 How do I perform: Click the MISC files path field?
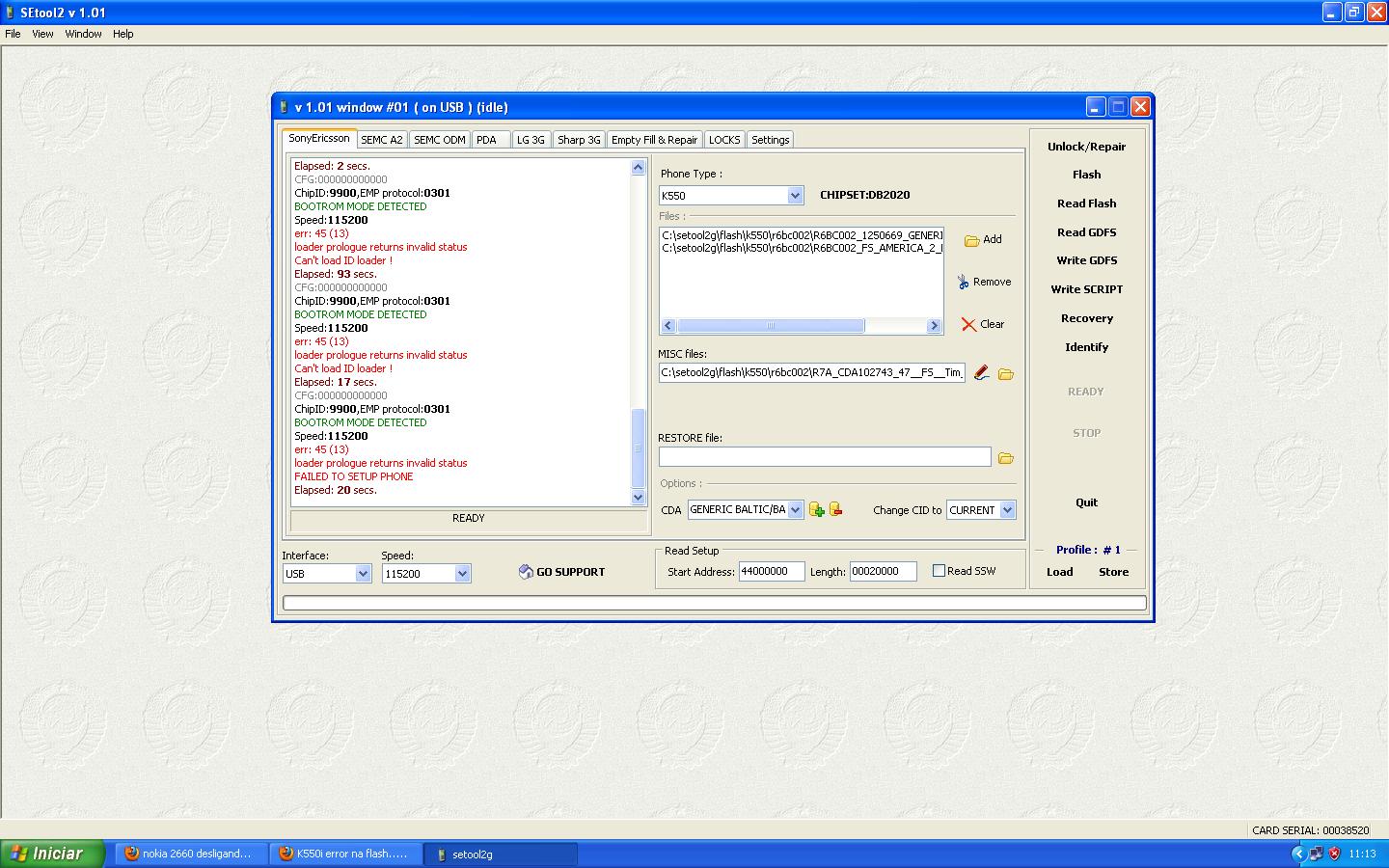point(812,373)
